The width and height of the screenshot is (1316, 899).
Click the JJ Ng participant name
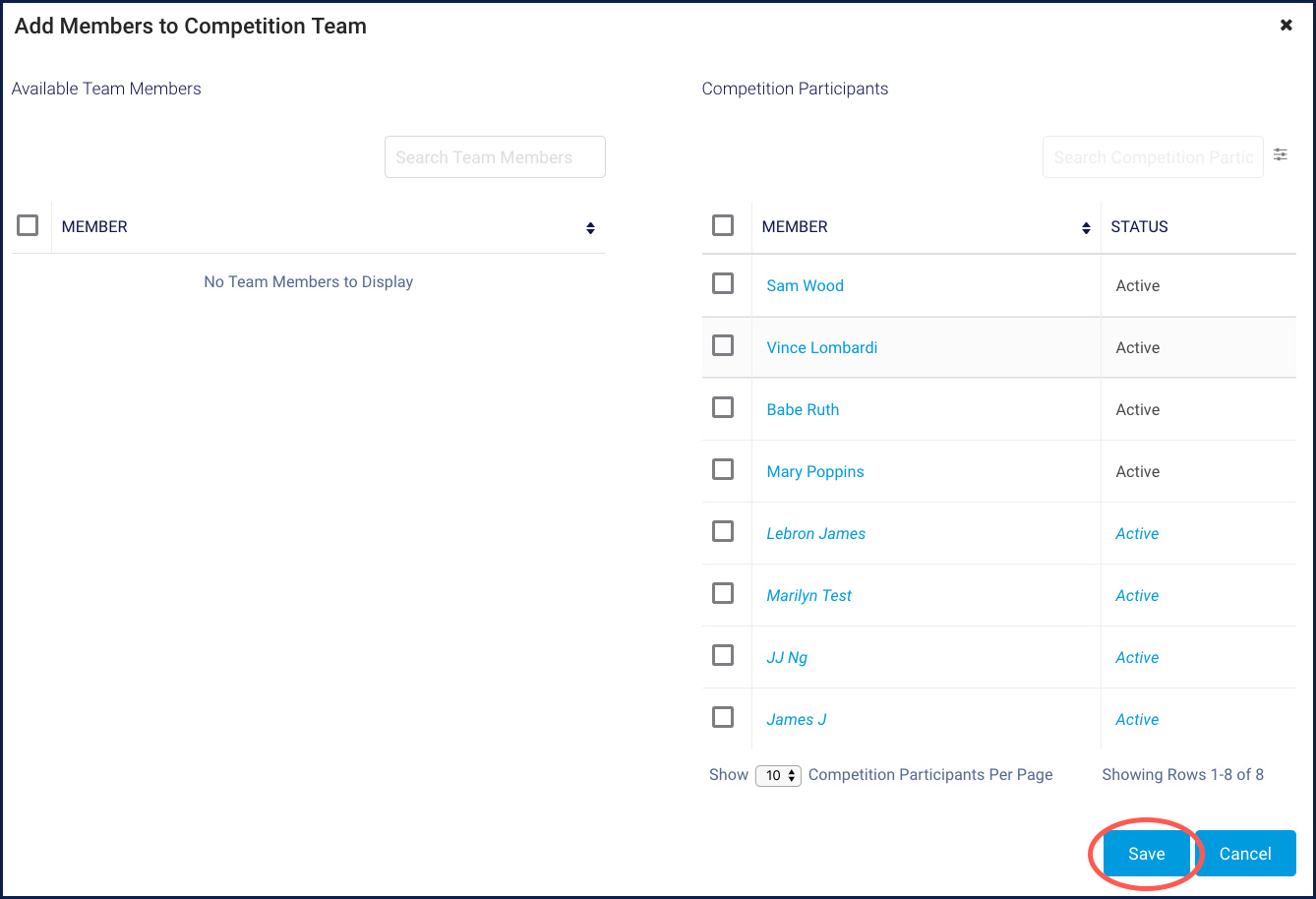coord(787,657)
